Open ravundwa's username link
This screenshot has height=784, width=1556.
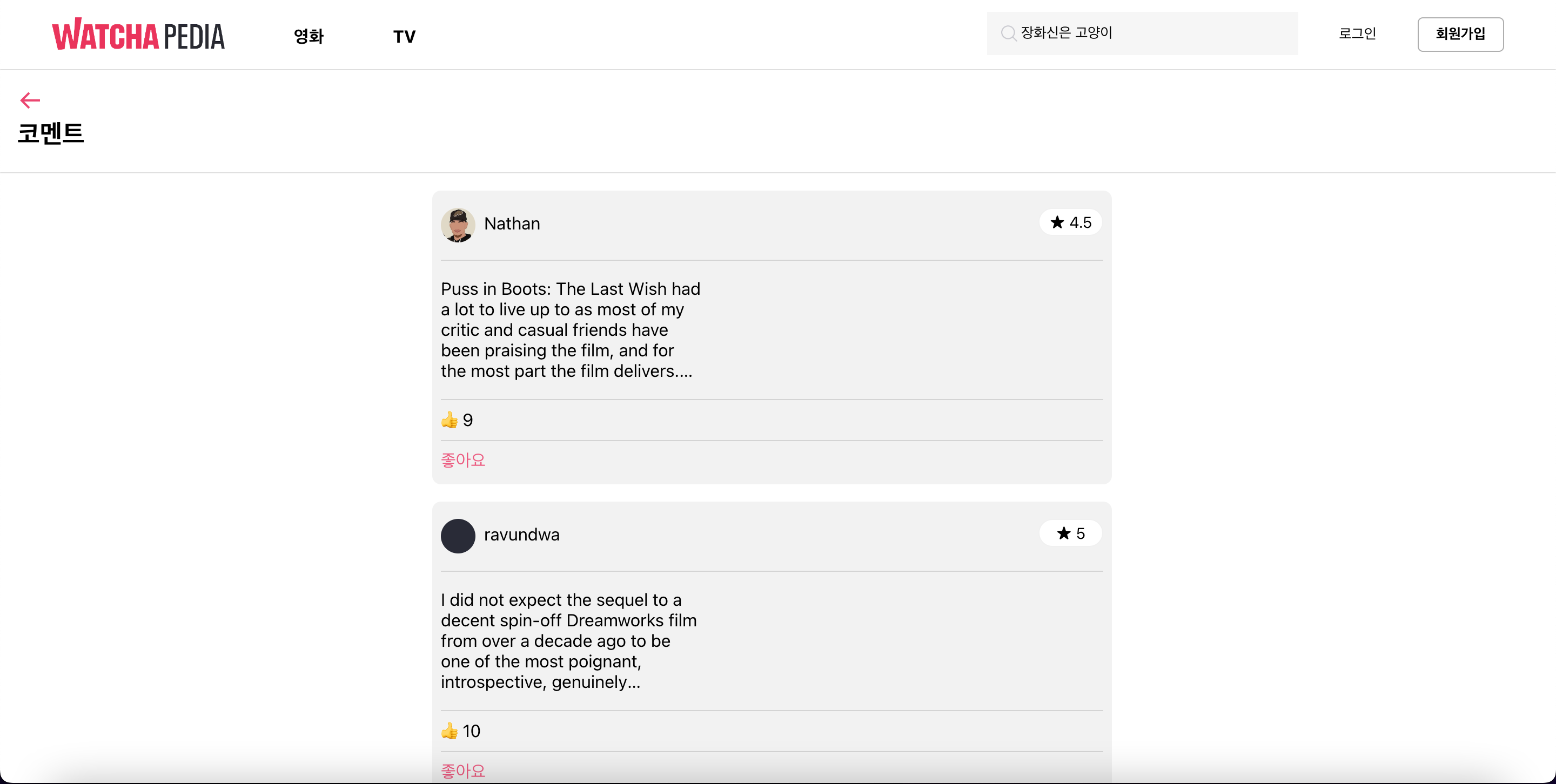pos(522,535)
